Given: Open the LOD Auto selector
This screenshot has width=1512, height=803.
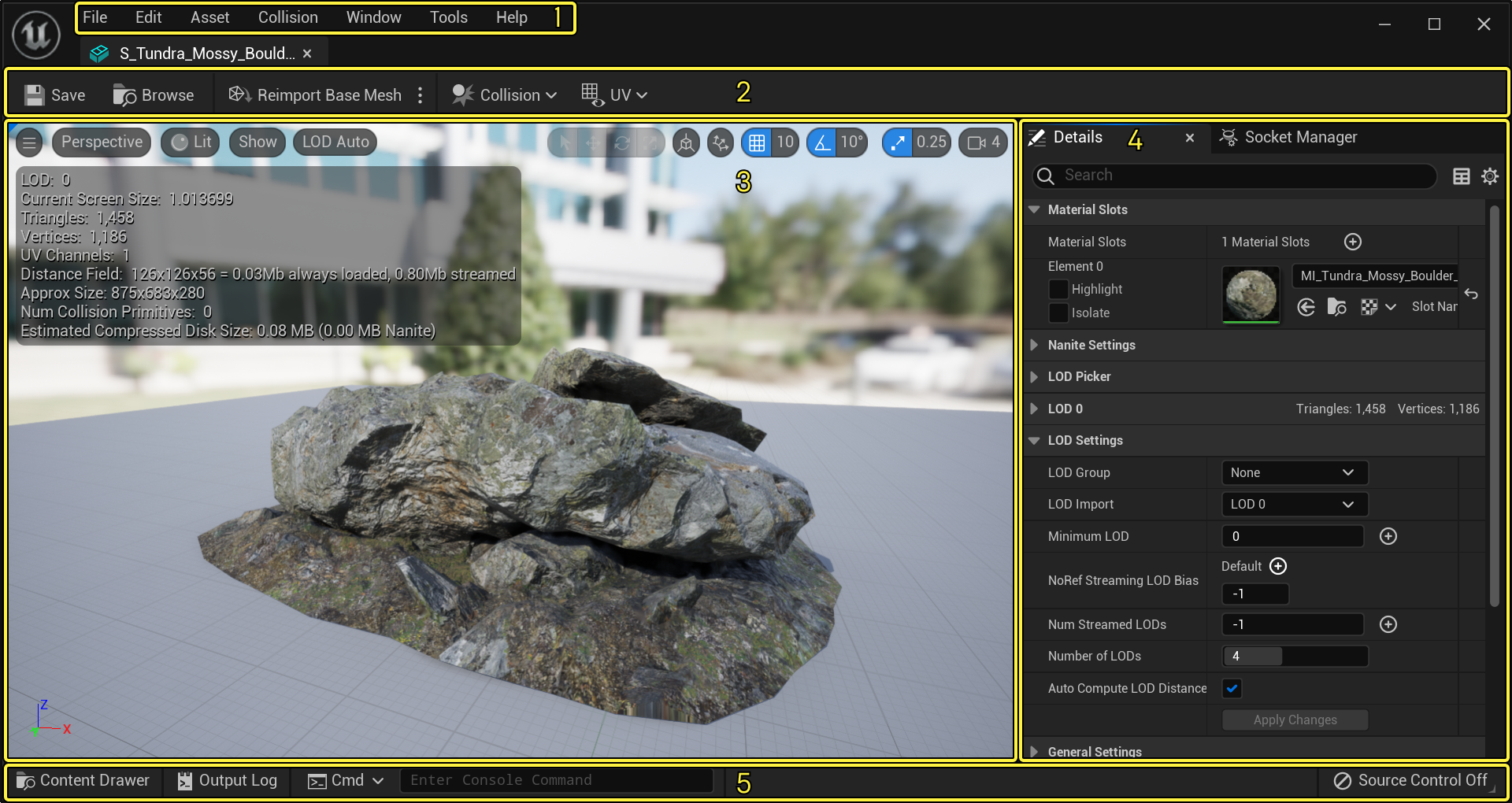Looking at the screenshot, I should click(335, 142).
